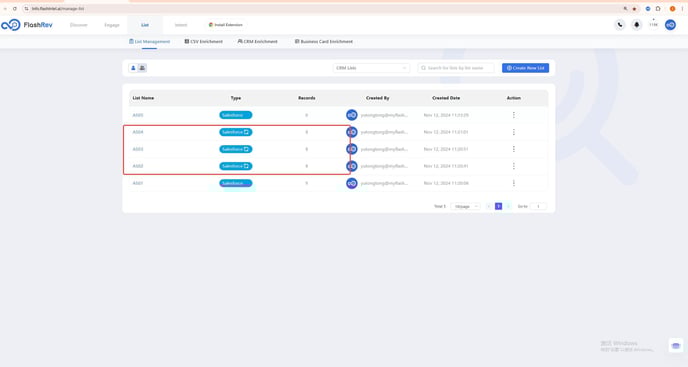Click the browser address bar URL
Viewport: 688px width, 367px height.
coord(57,9)
